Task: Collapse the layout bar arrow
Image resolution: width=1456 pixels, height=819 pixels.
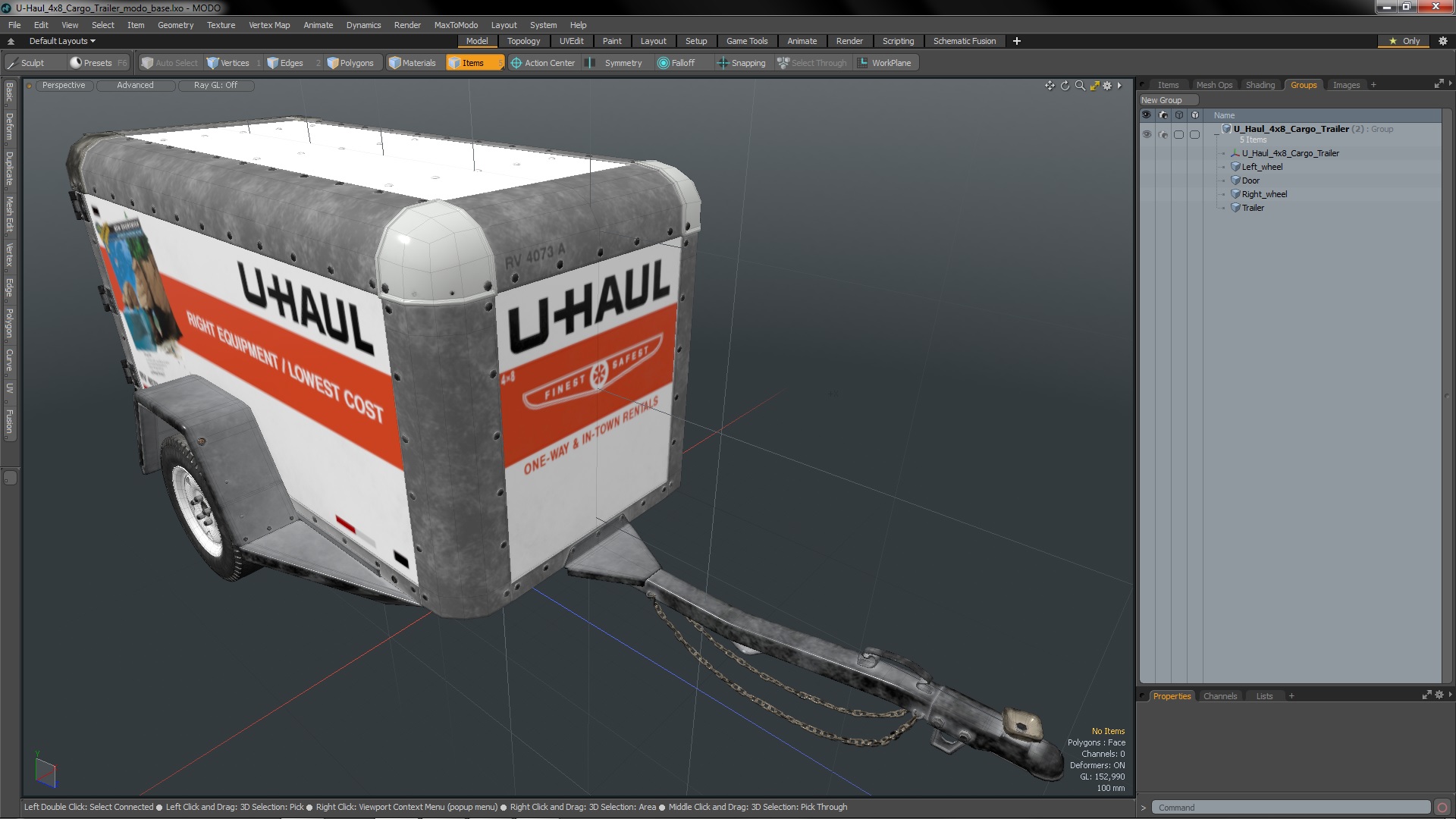Action: coord(11,41)
